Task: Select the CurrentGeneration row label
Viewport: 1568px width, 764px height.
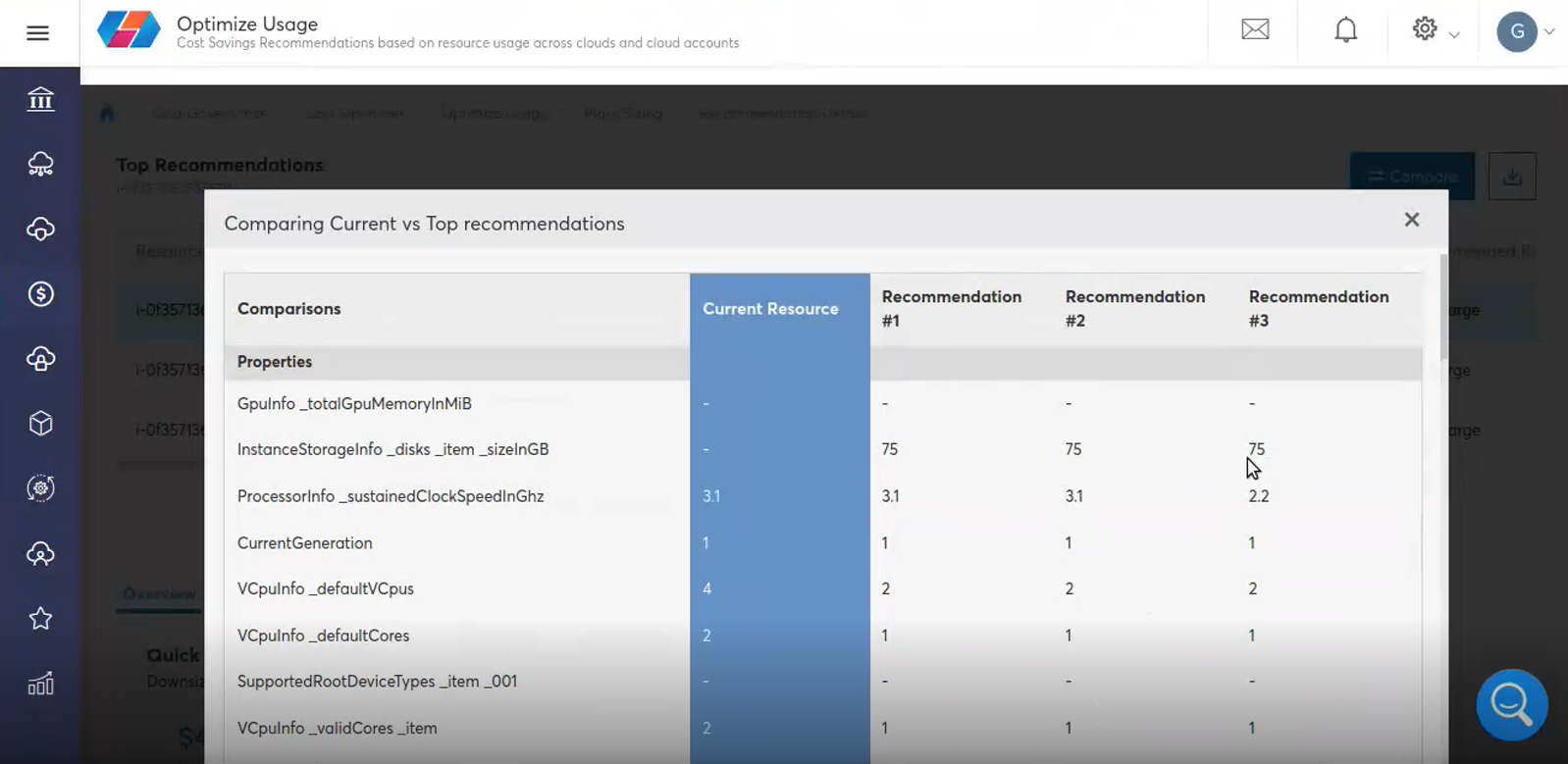Action: pos(304,543)
